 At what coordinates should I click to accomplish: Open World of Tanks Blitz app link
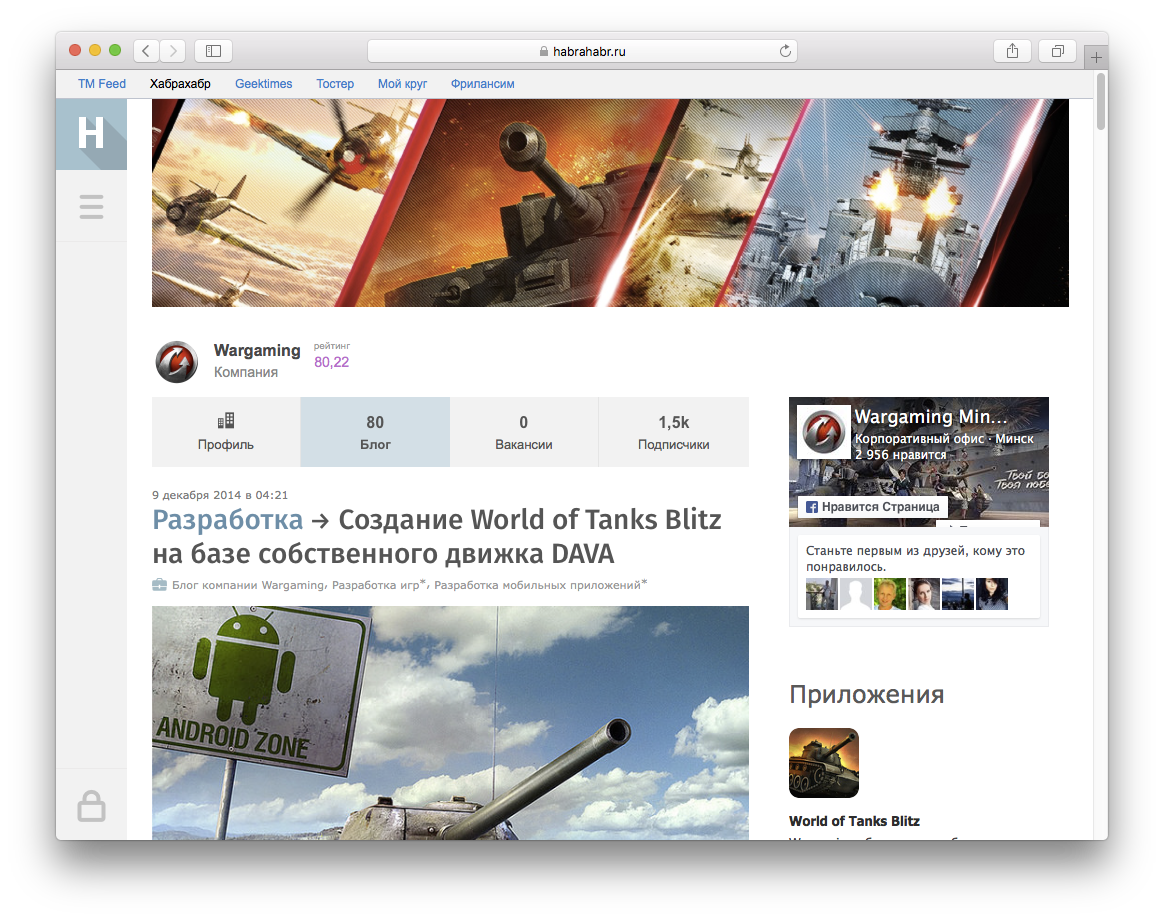(854, 821)
